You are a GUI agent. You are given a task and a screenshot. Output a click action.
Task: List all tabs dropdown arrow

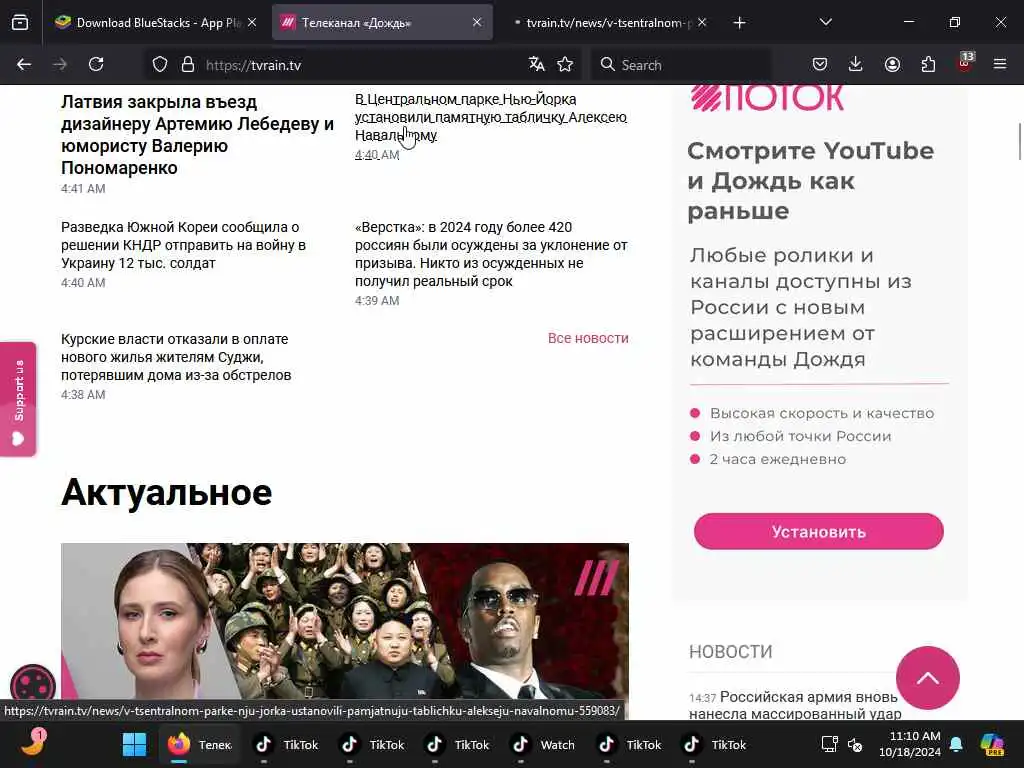coord(825,22)
